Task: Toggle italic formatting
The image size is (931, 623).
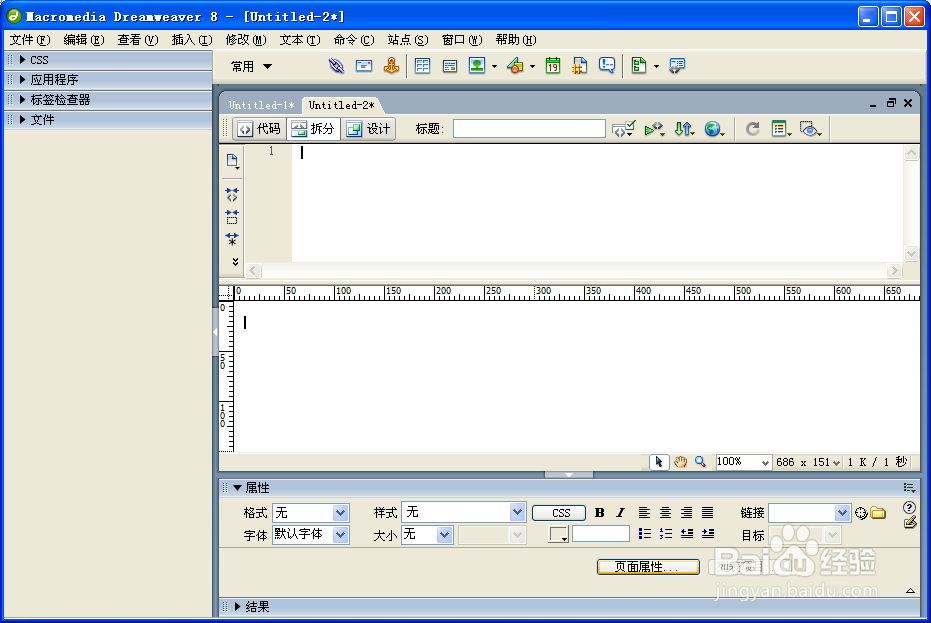Action: [x=620, y=513]
